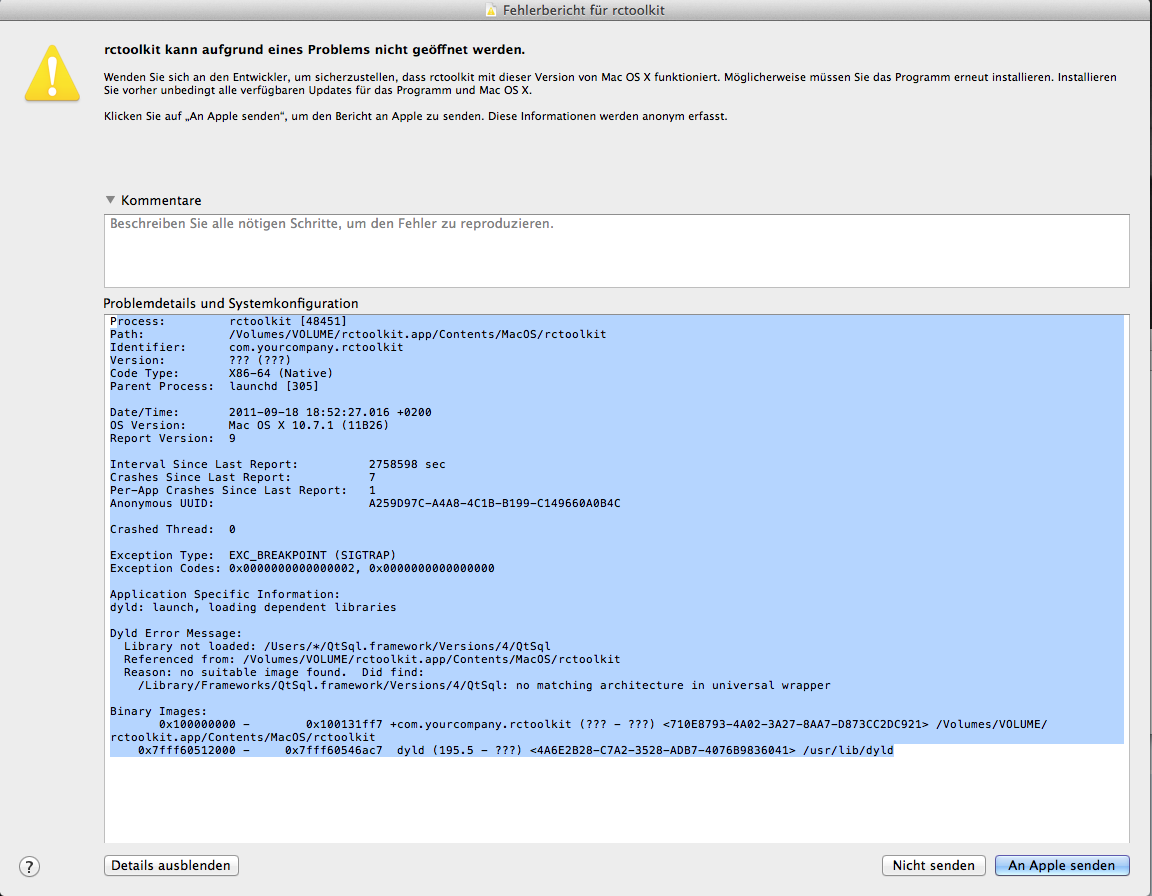Click the 'Process: rctoolkit [48451]' line
Viewport: 1152px width, 896px height.
[228, 321]
